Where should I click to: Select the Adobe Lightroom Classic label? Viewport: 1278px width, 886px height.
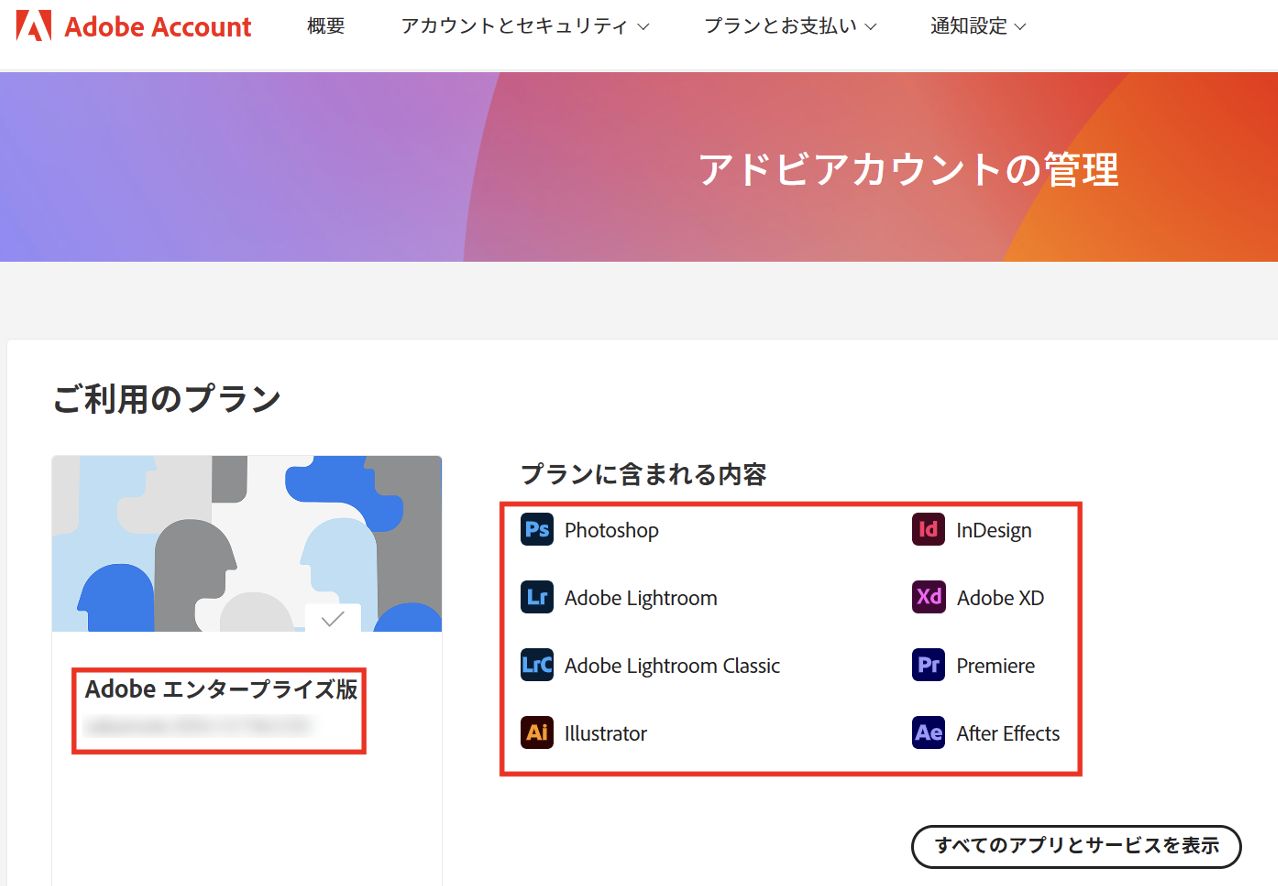tap(672, 666)
